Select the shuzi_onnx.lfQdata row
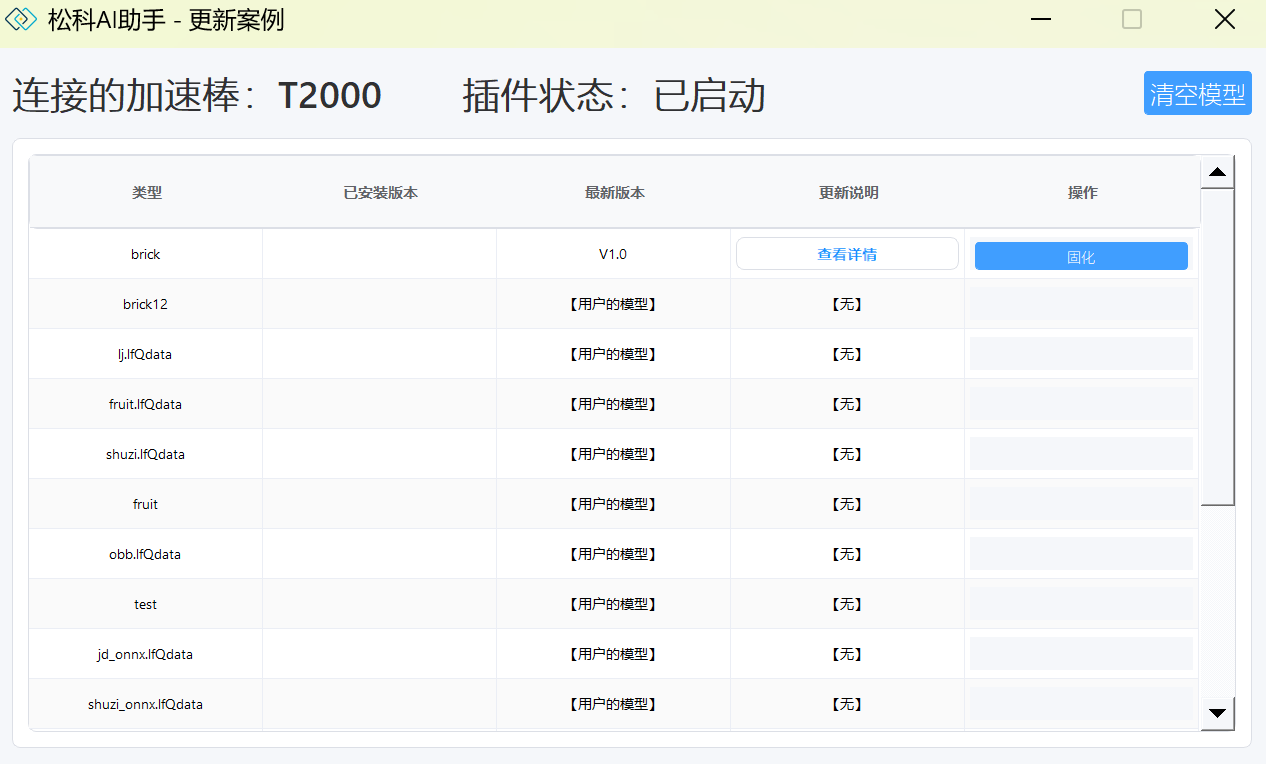Image resolution: width=1266 pixels, height=764 pixels. point(146,704)
